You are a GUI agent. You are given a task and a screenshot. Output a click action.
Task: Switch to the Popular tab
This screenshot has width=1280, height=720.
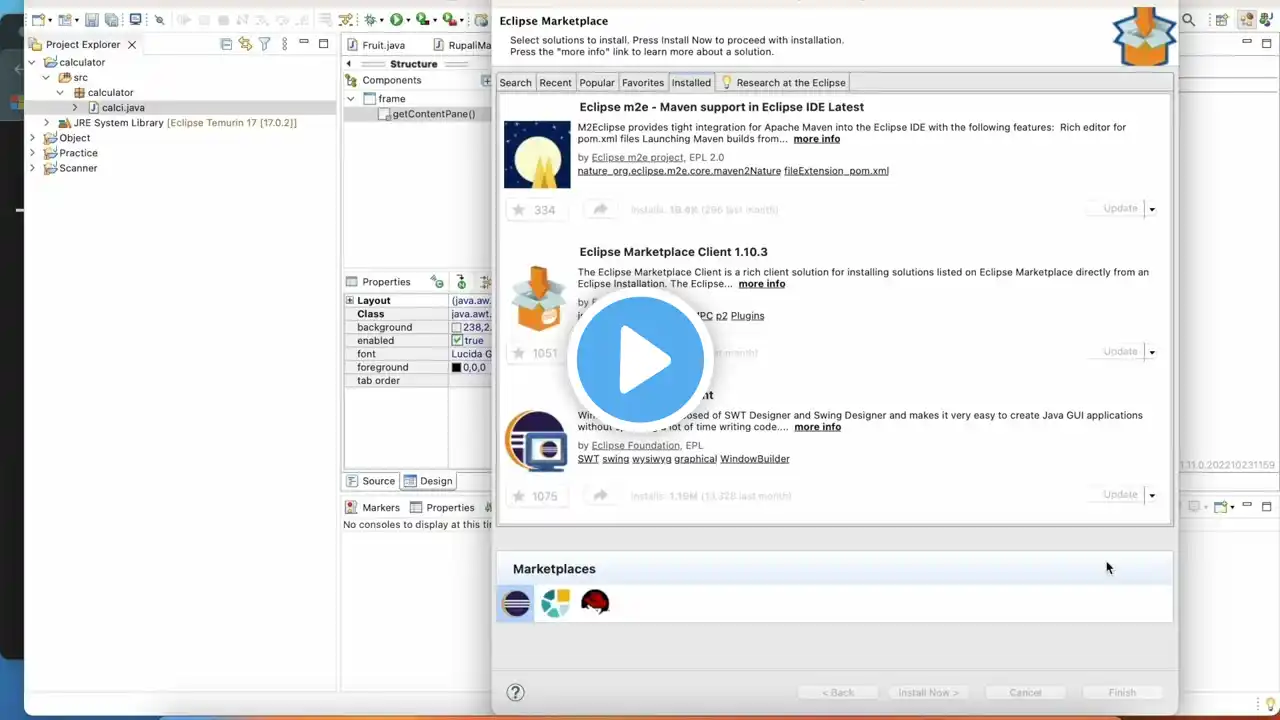click(597, 83)
